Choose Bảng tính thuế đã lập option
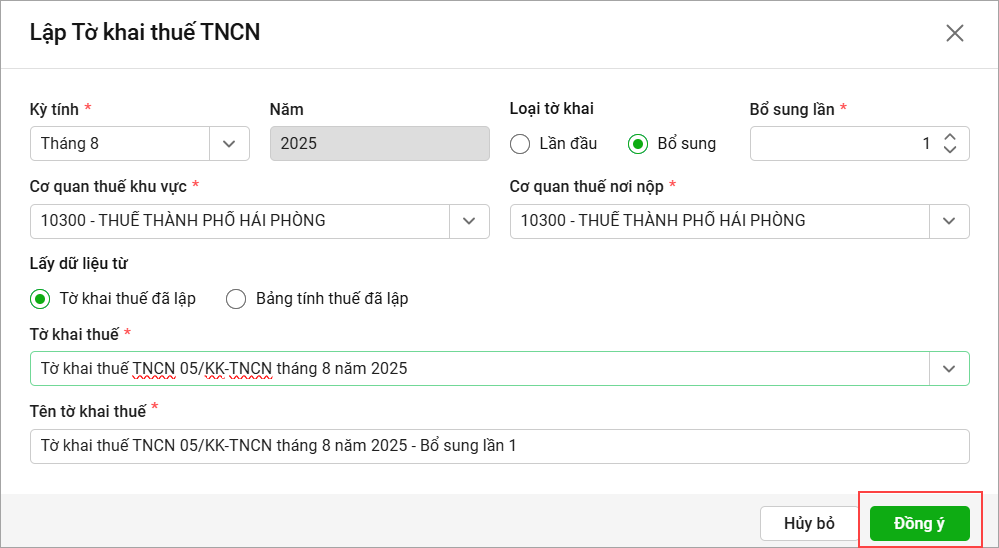This screenshot has width=999, height=548. [x=236, y=298]
